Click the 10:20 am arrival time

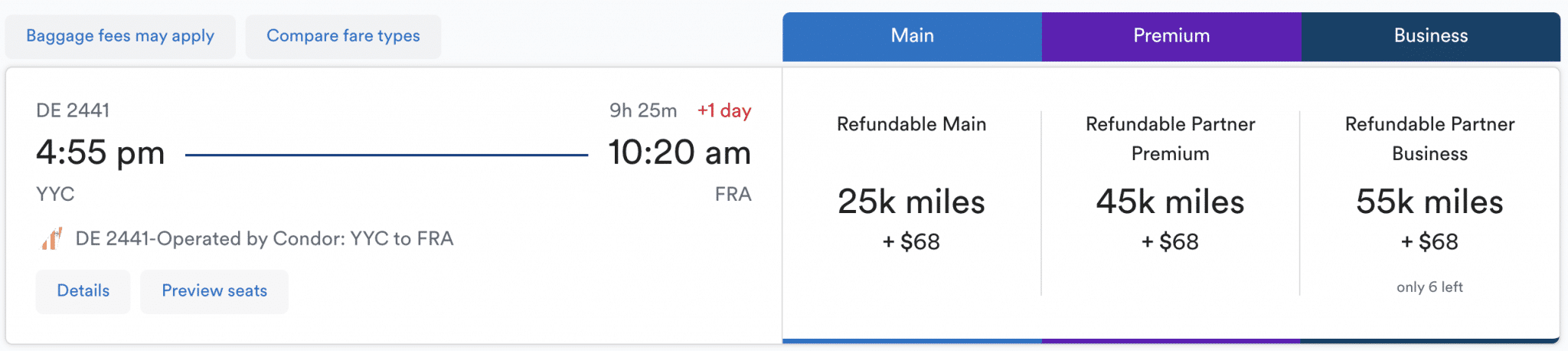coord(679,153)
